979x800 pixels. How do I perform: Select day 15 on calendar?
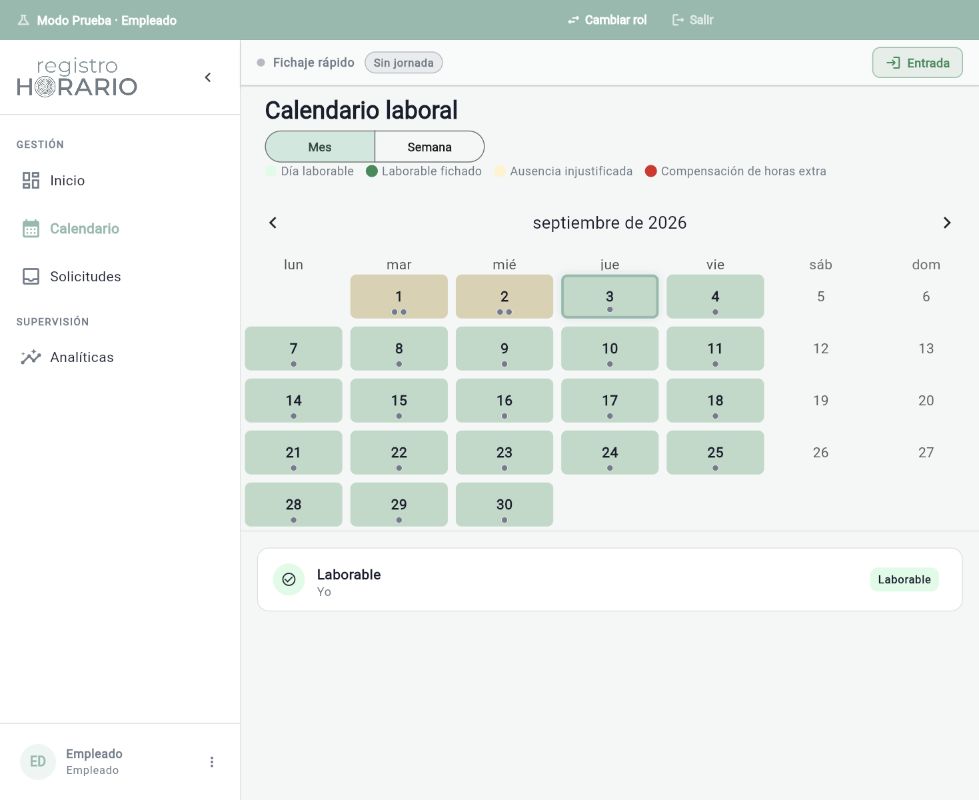point(399,400)
